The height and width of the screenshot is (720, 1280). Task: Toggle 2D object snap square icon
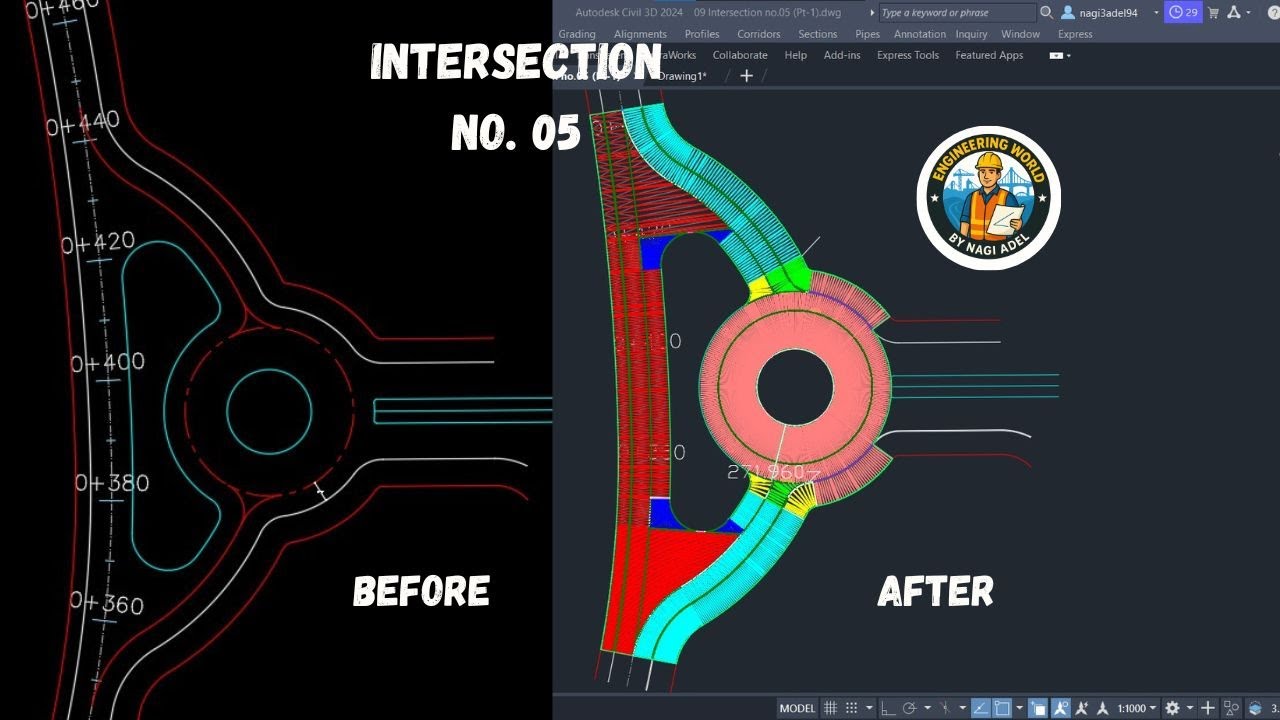(x=1002, y=708)
